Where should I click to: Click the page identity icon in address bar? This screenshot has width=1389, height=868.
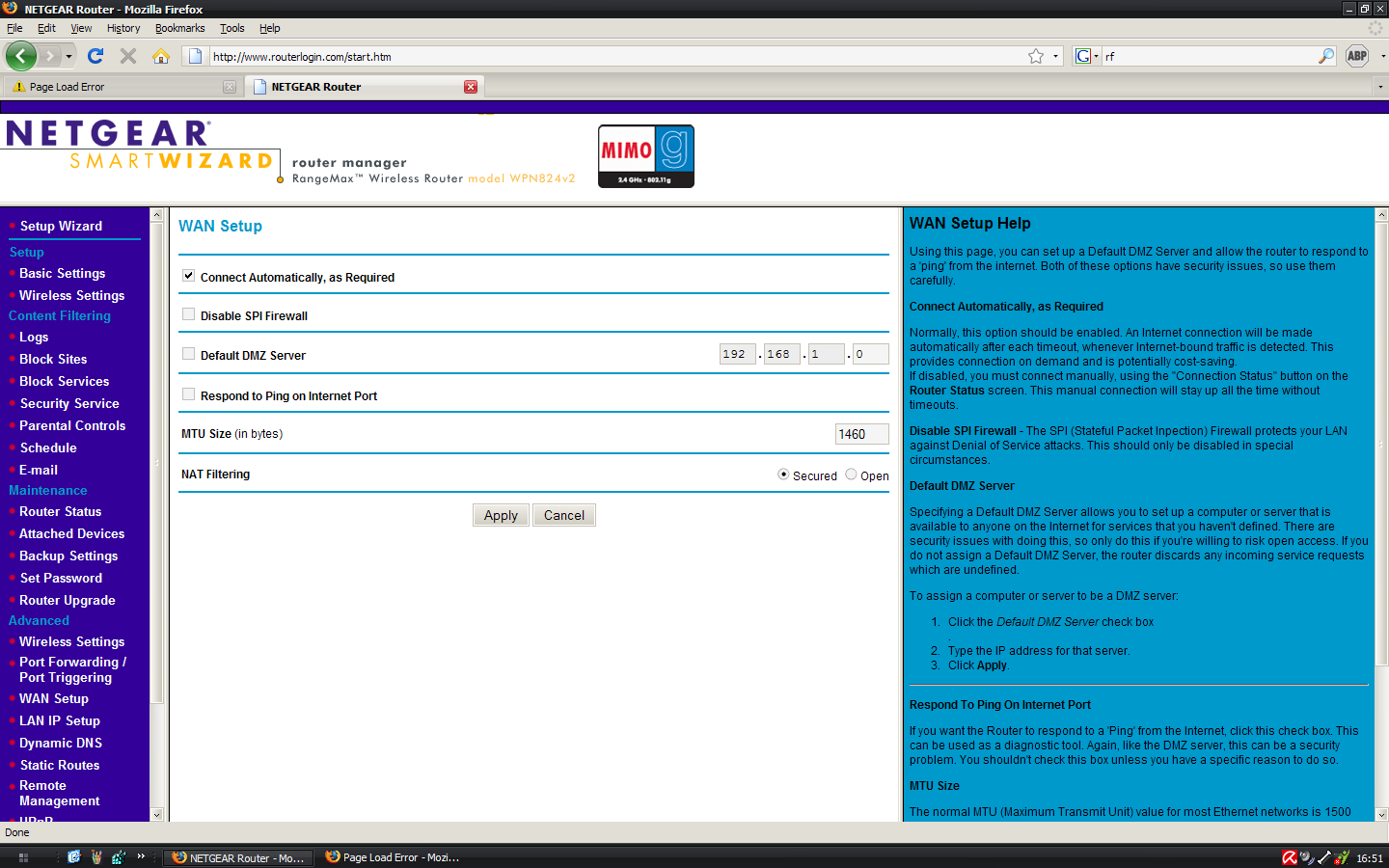pos(195,56)
